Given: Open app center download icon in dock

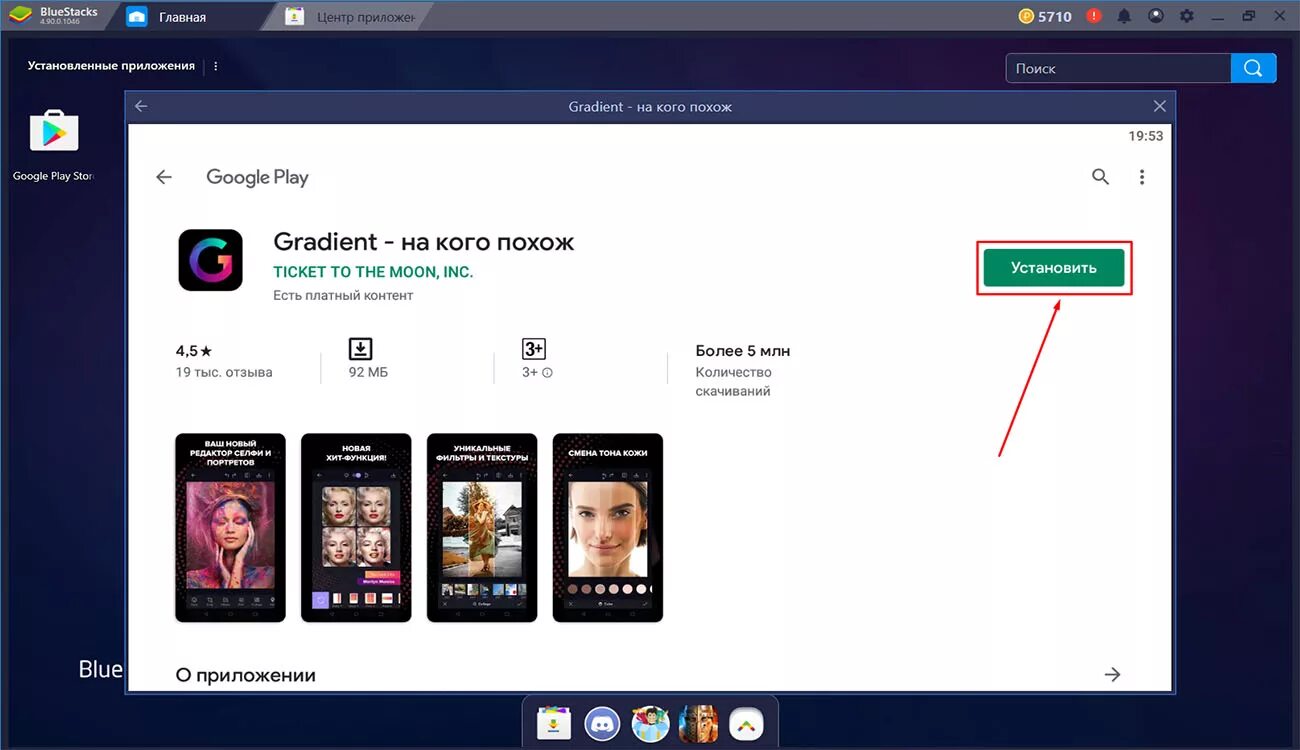Looking at the screenshot, I should [554, 722].
